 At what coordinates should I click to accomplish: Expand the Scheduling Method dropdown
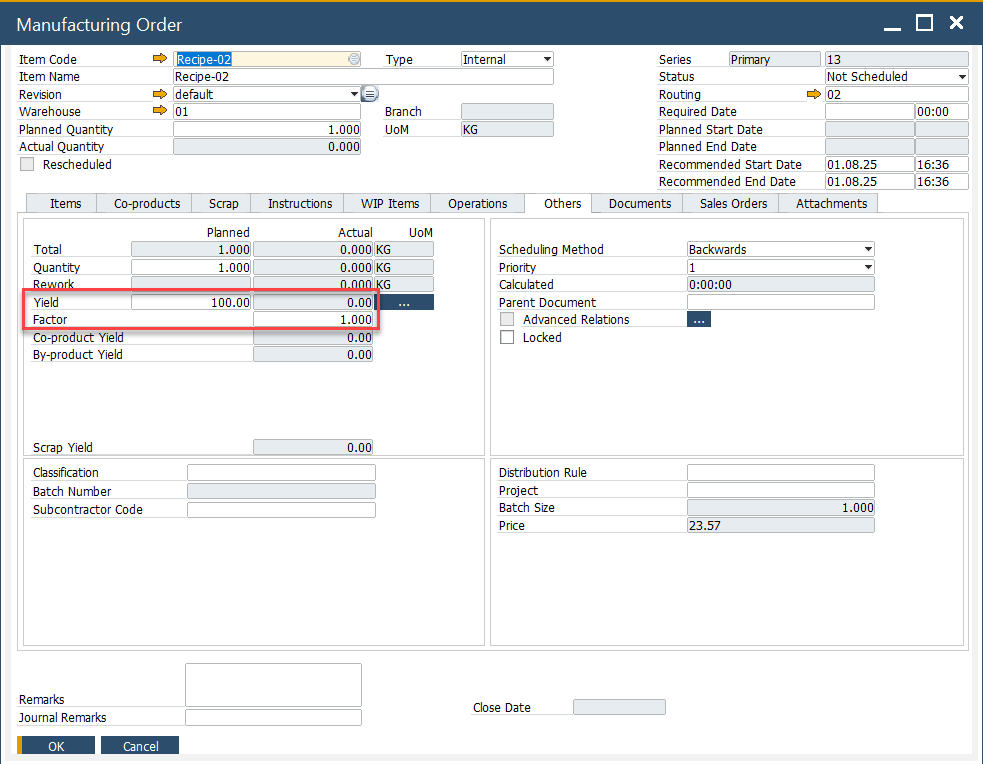(x=867, y=249)
